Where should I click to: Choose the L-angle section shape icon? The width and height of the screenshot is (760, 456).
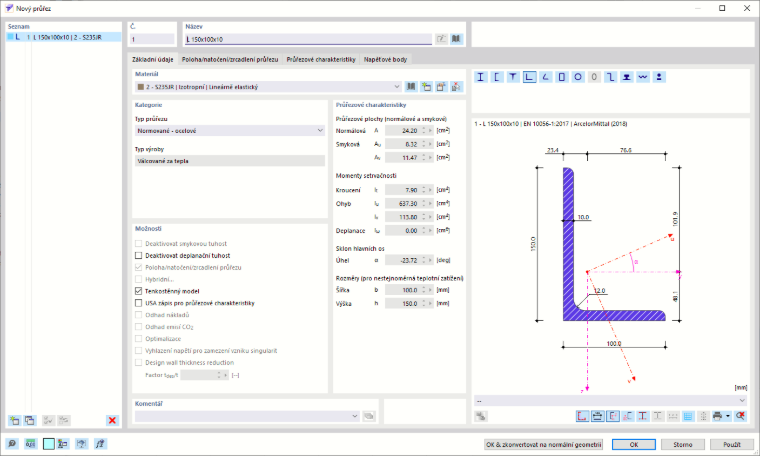[x=529, y=77]
